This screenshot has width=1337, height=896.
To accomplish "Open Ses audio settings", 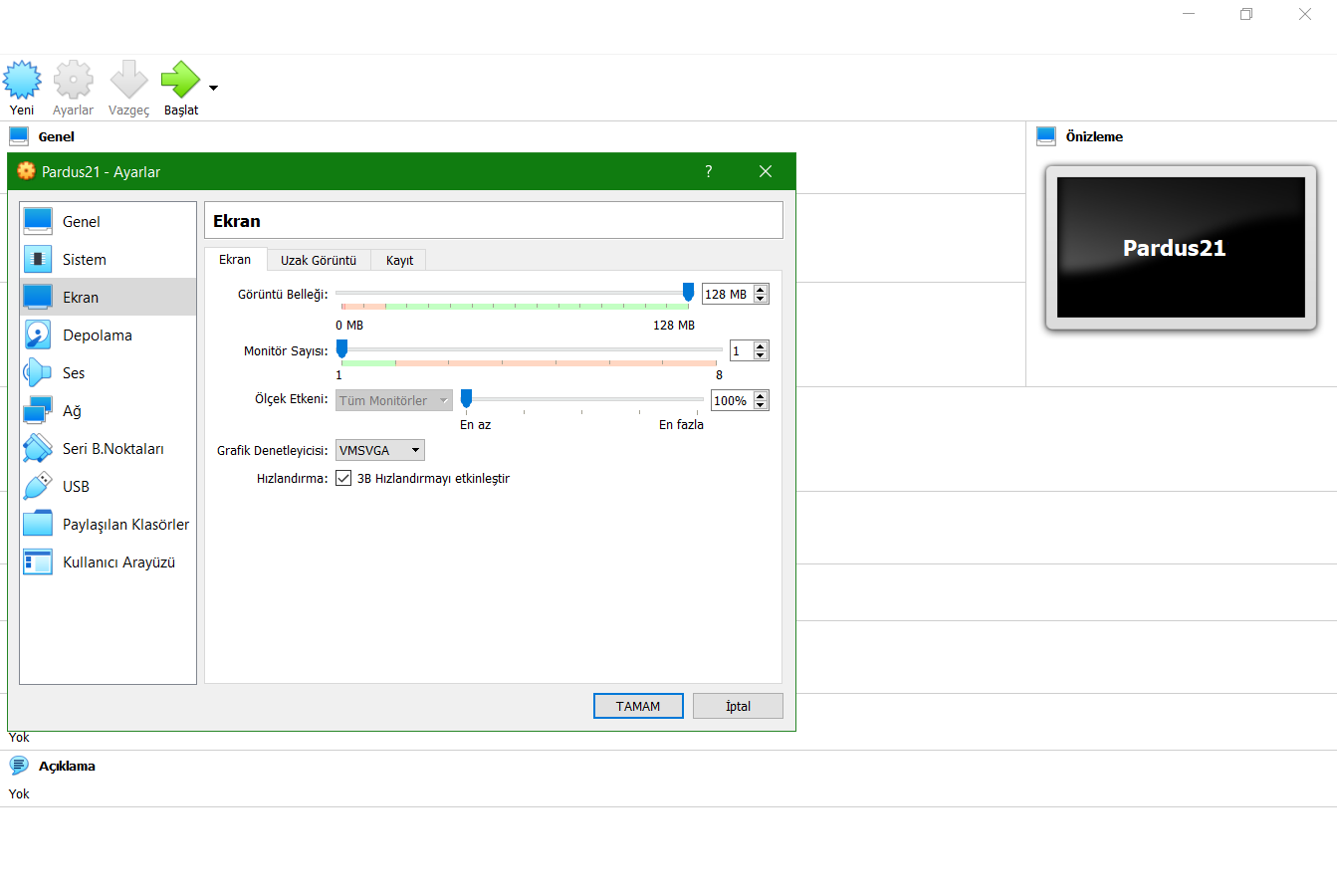I will coord(109,372).
